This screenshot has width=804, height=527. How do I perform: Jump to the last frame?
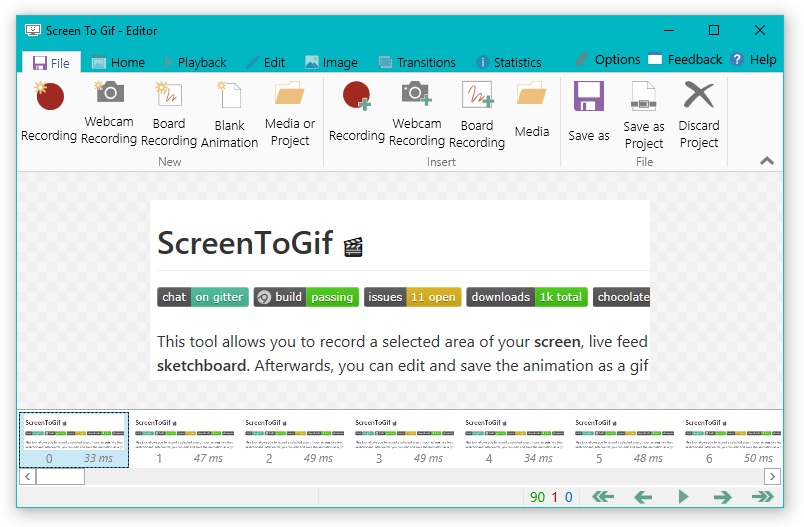pyautogui.click(x=763, y=496)
